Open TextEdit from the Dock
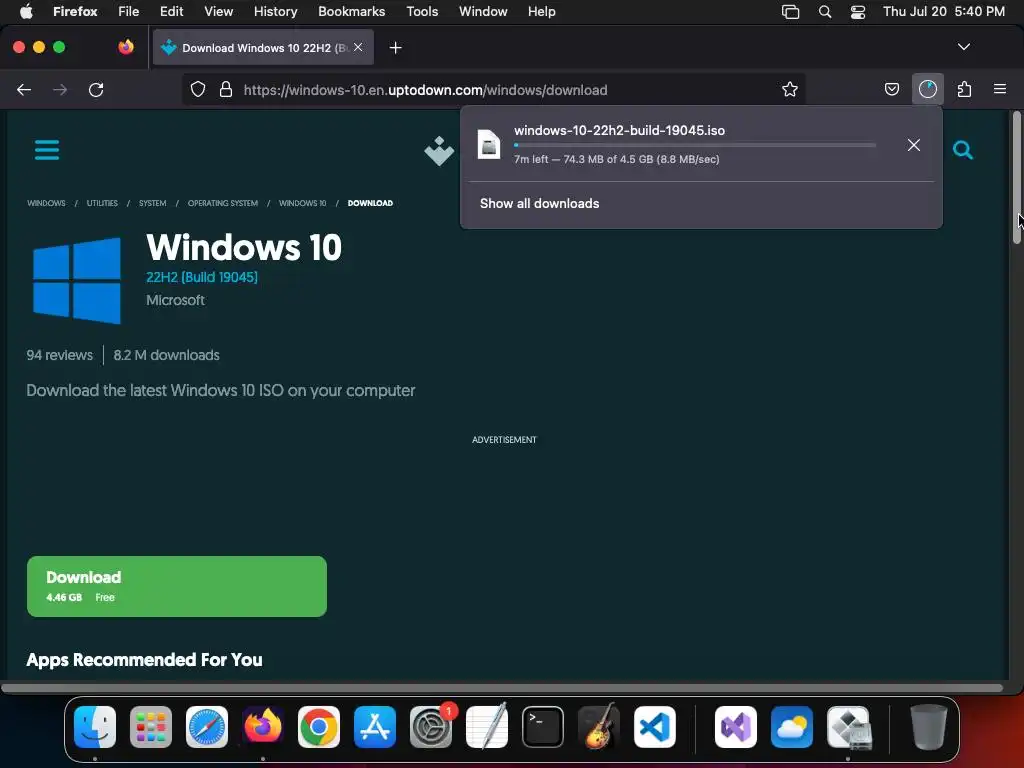Viewport: 1024px width, 768px height. pos(487,727)
